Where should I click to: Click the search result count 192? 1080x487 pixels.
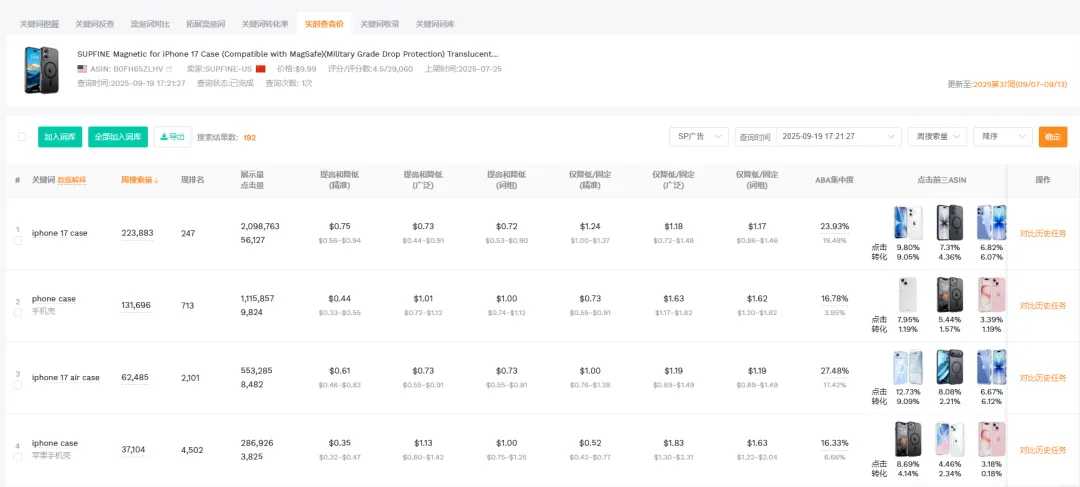(249, 137)
